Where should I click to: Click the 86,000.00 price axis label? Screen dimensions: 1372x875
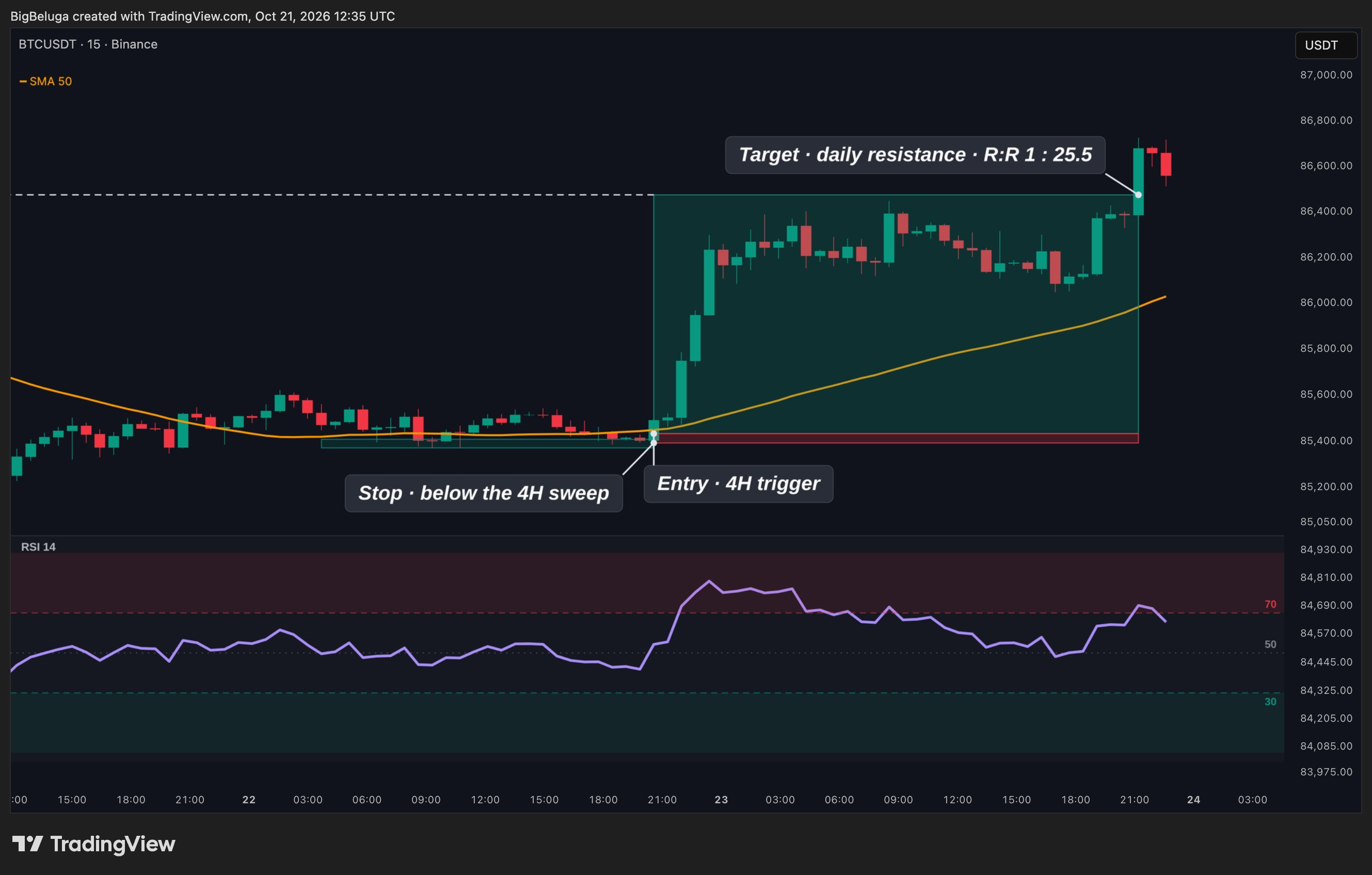tap(1326, 302)
